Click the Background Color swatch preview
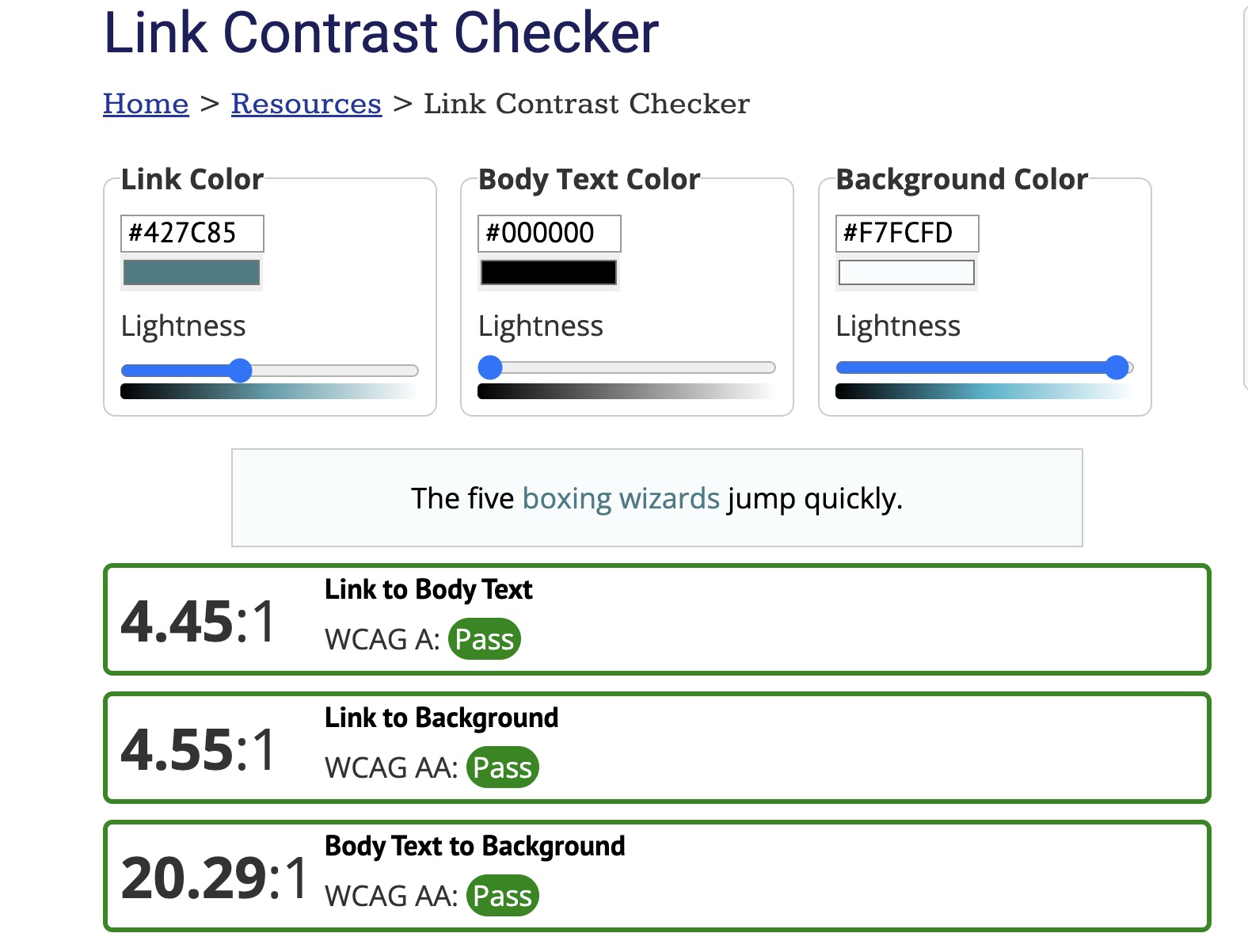Image resolution: width=1248 pixels, height=952 pixels. [906, 272]
